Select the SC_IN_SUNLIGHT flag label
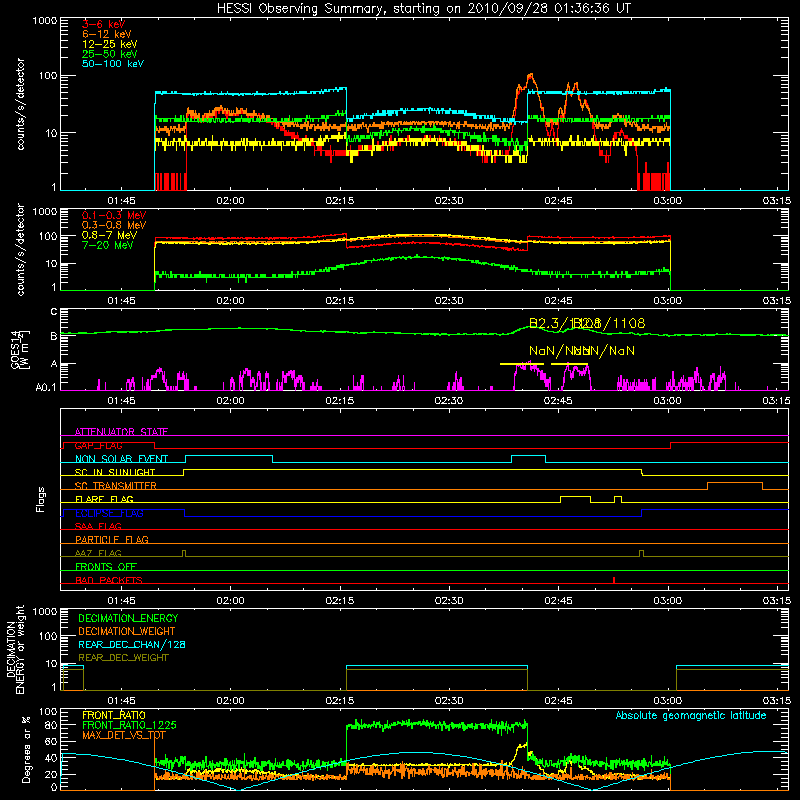Viewport: 800px width, 800px height. (x=115, y=472)
